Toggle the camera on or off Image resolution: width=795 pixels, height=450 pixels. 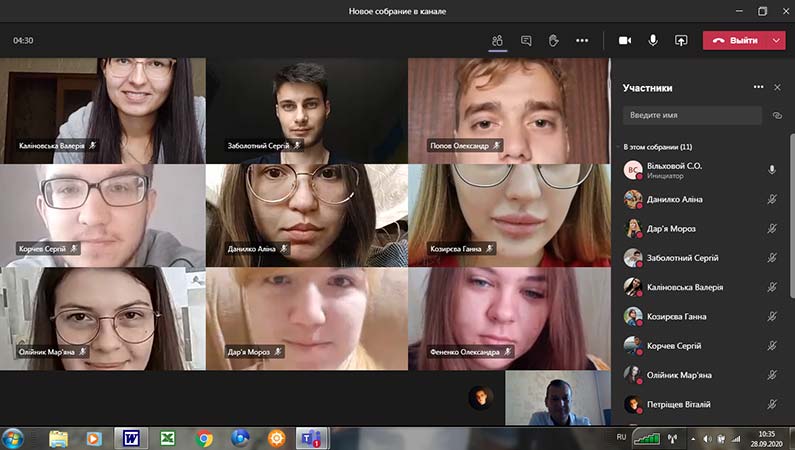[625, 41]
